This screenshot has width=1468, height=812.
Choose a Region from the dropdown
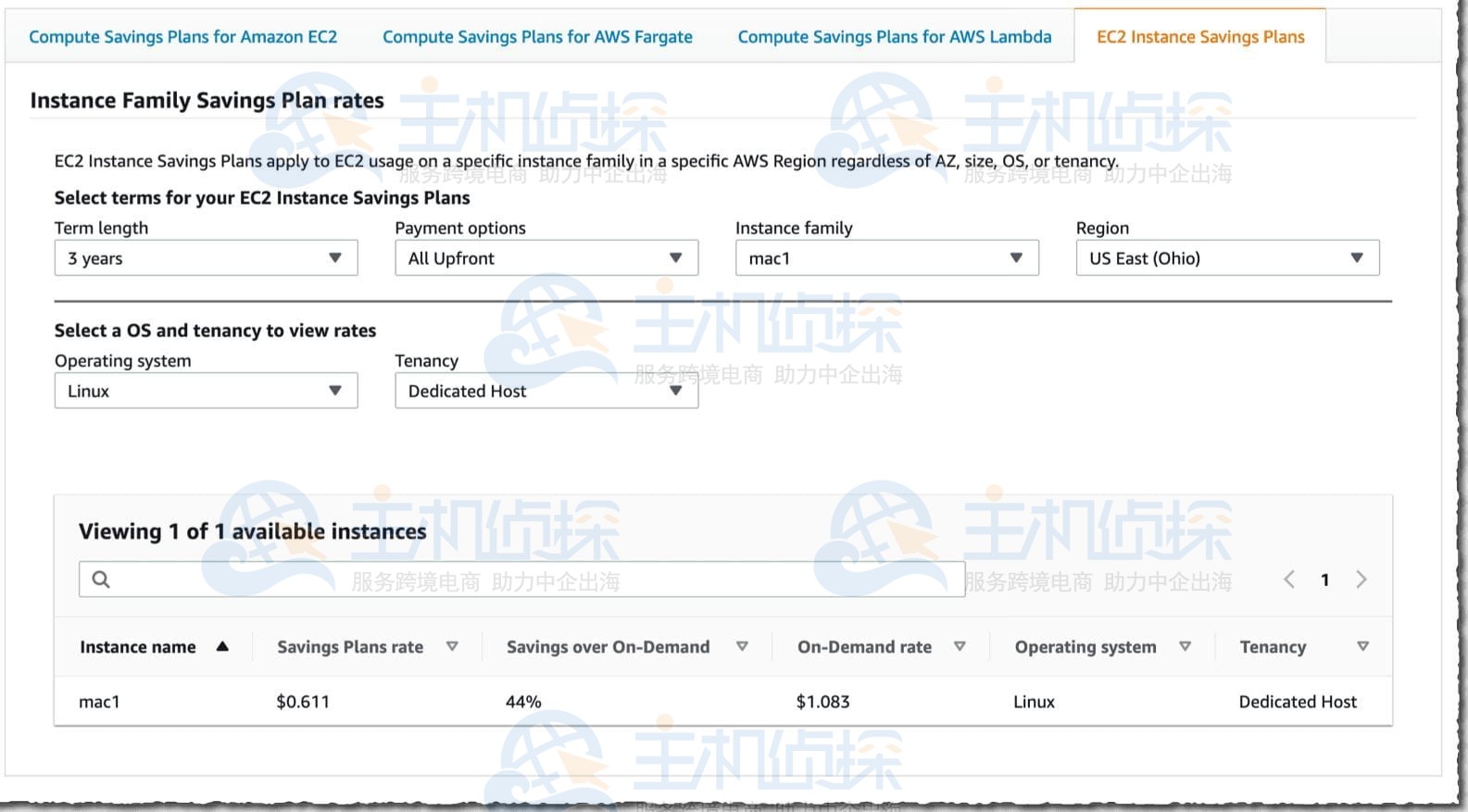(x=1226, y=258)
